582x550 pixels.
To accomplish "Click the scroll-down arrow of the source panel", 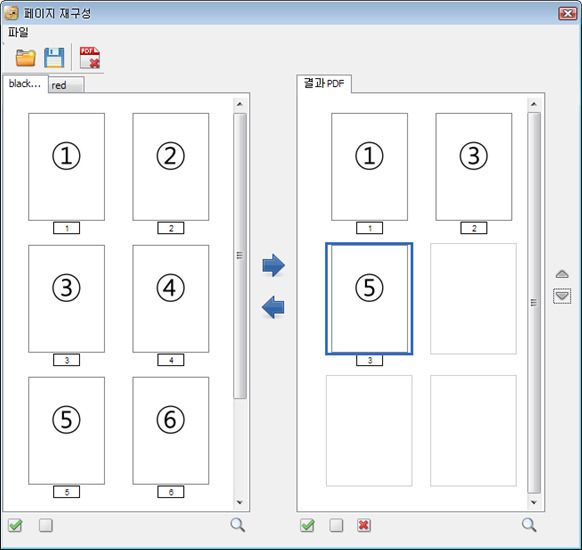I will pos(240,502).
